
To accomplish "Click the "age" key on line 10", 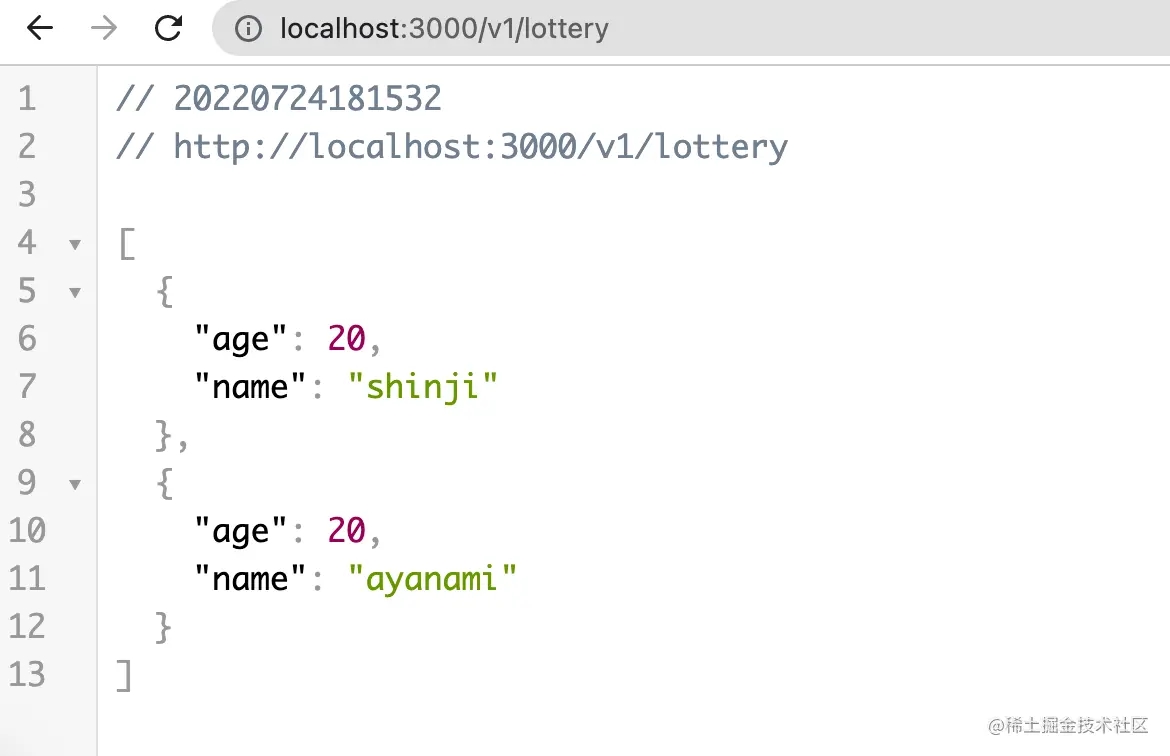I will (240, 531).
